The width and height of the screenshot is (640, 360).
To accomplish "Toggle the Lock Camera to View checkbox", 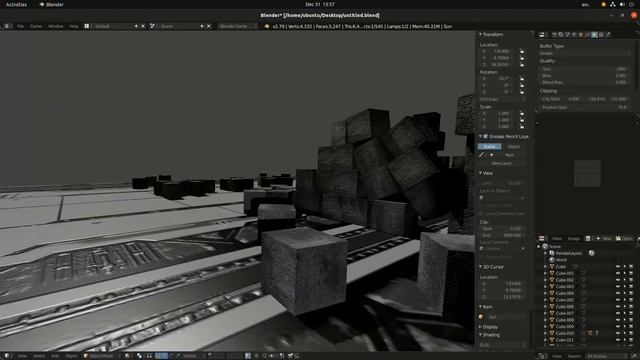I will (x=481, y=213).
